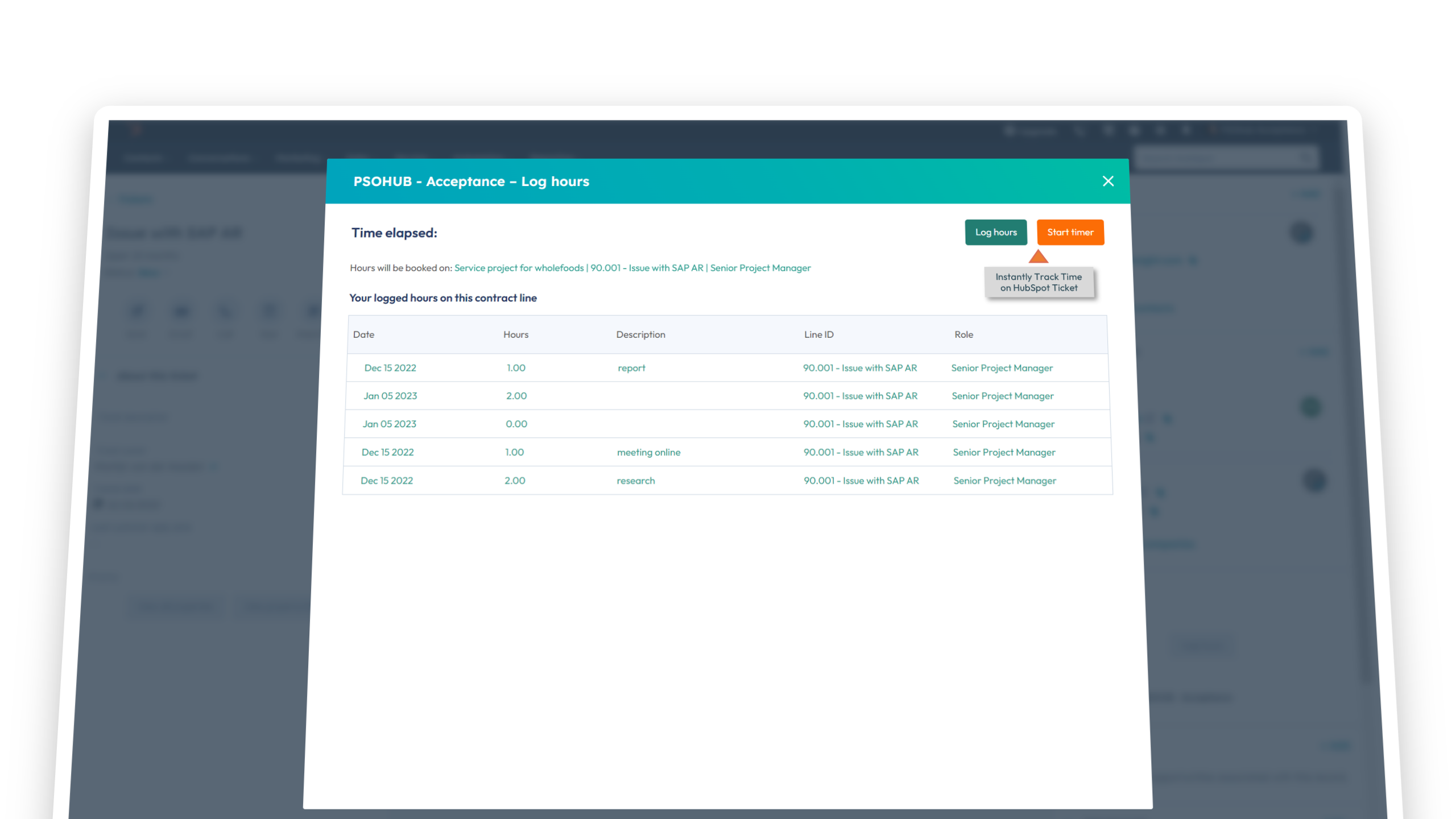
Task: Open the 'report' description entry
Action: tap(631, 368)
